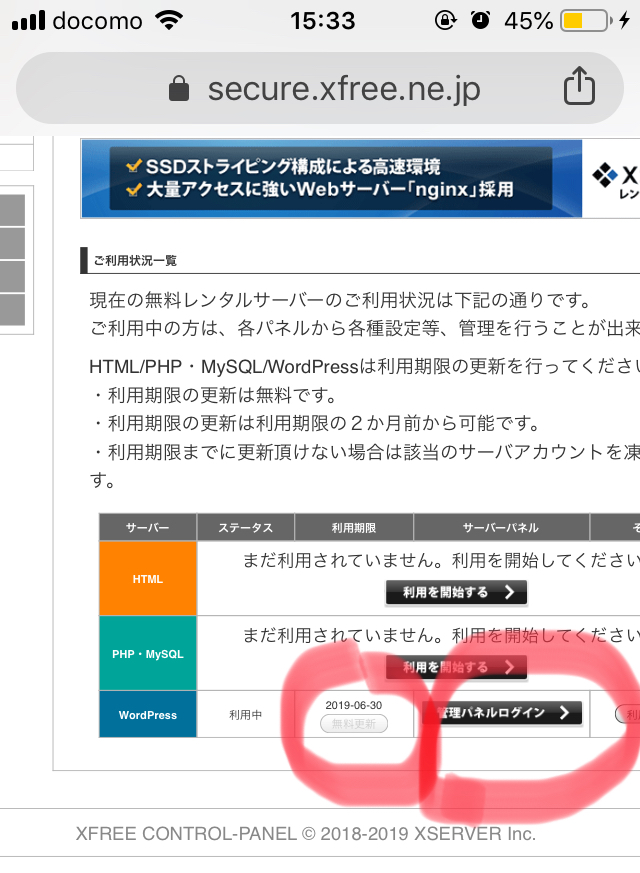Tap the padlock icon in address bar
This screenshot has width=640, height=873.
coord(179,88)
